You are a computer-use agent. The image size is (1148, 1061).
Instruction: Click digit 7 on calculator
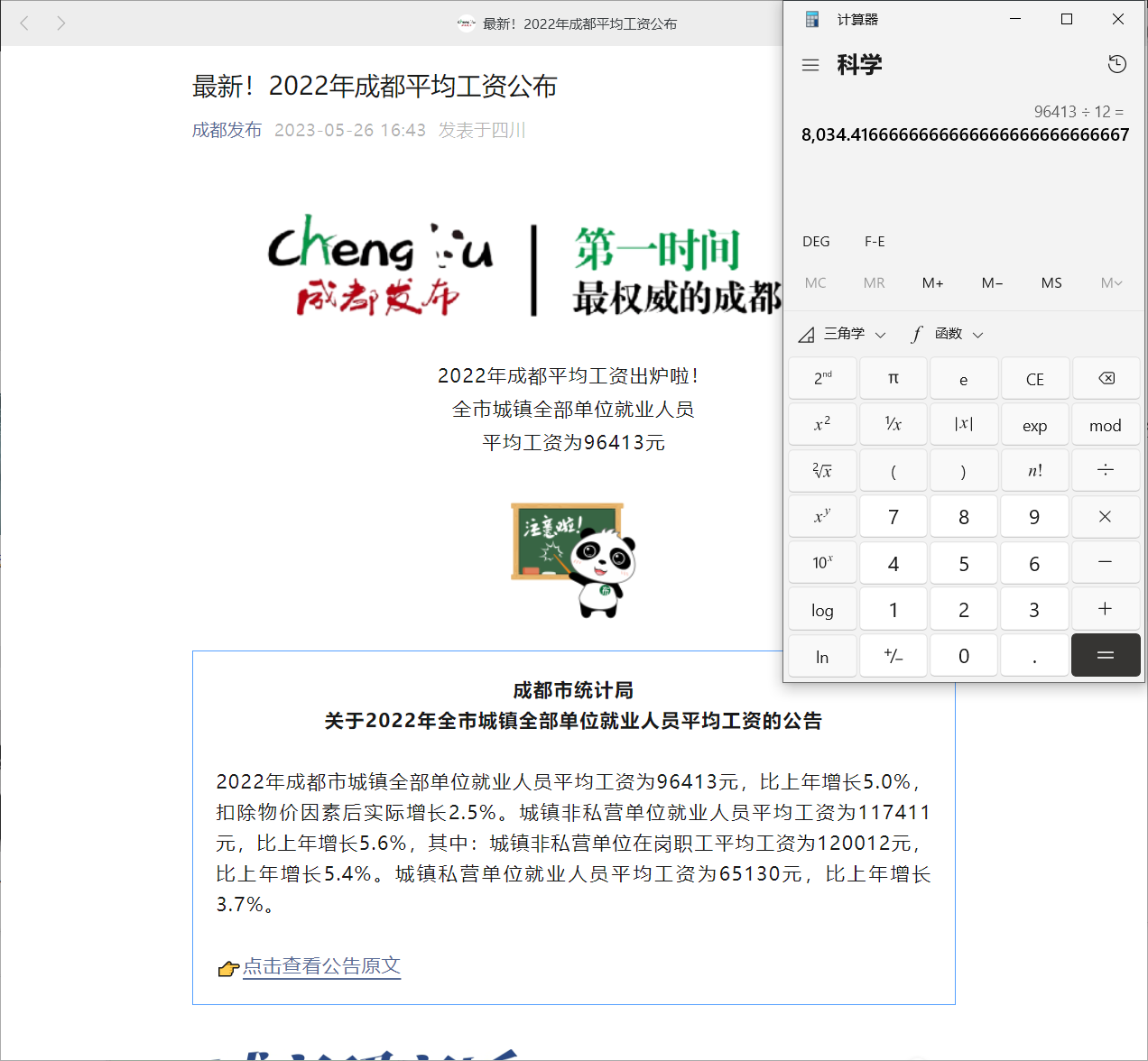(893, 517)
